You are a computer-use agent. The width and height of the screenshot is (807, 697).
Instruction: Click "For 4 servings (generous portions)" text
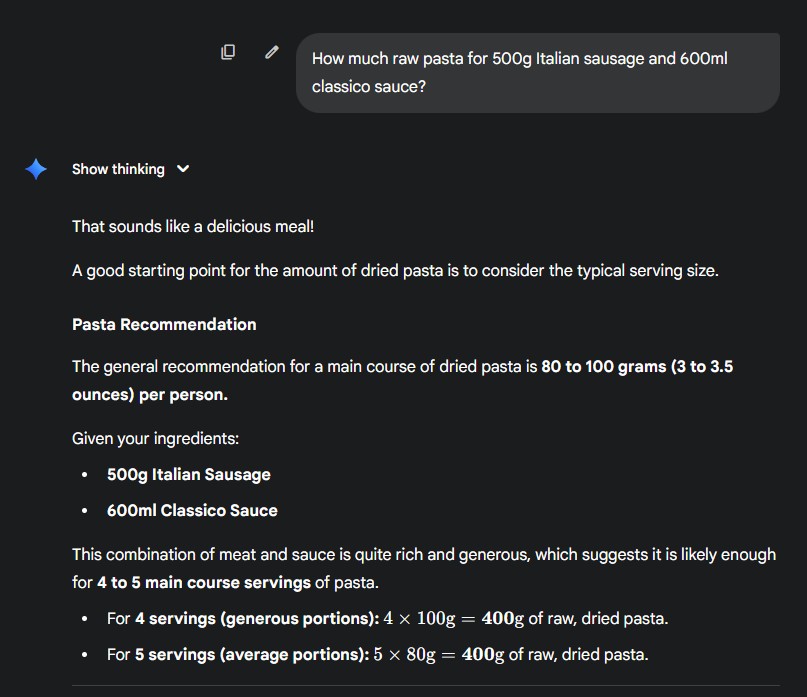click(242, 618)
